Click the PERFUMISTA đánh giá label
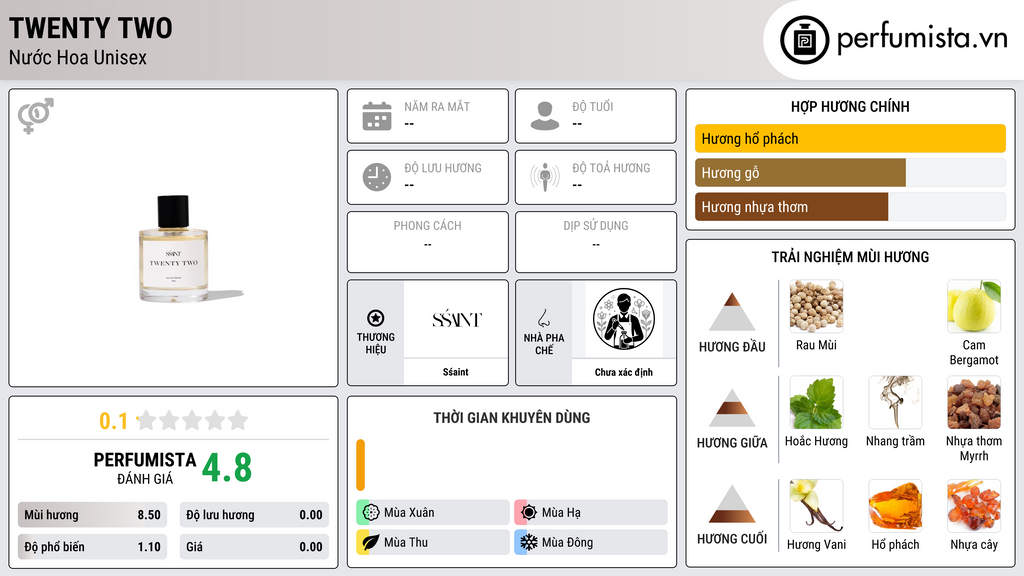 145,468
